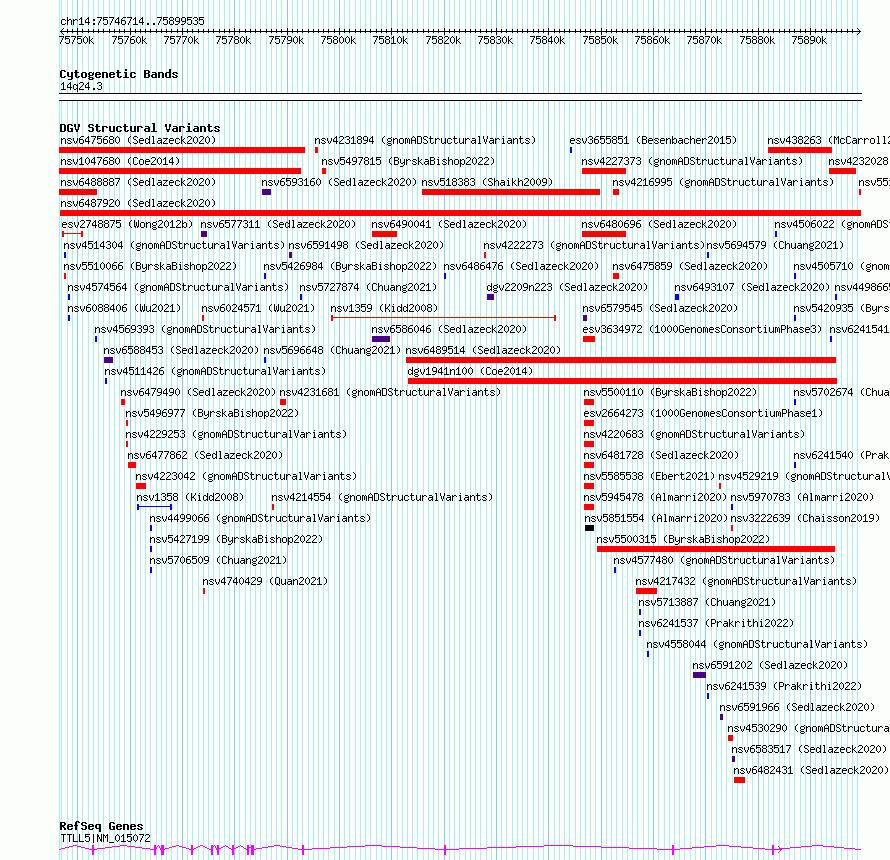Click the 75850k ruler position label
The image size is (890, 860).
coord(600,40)
